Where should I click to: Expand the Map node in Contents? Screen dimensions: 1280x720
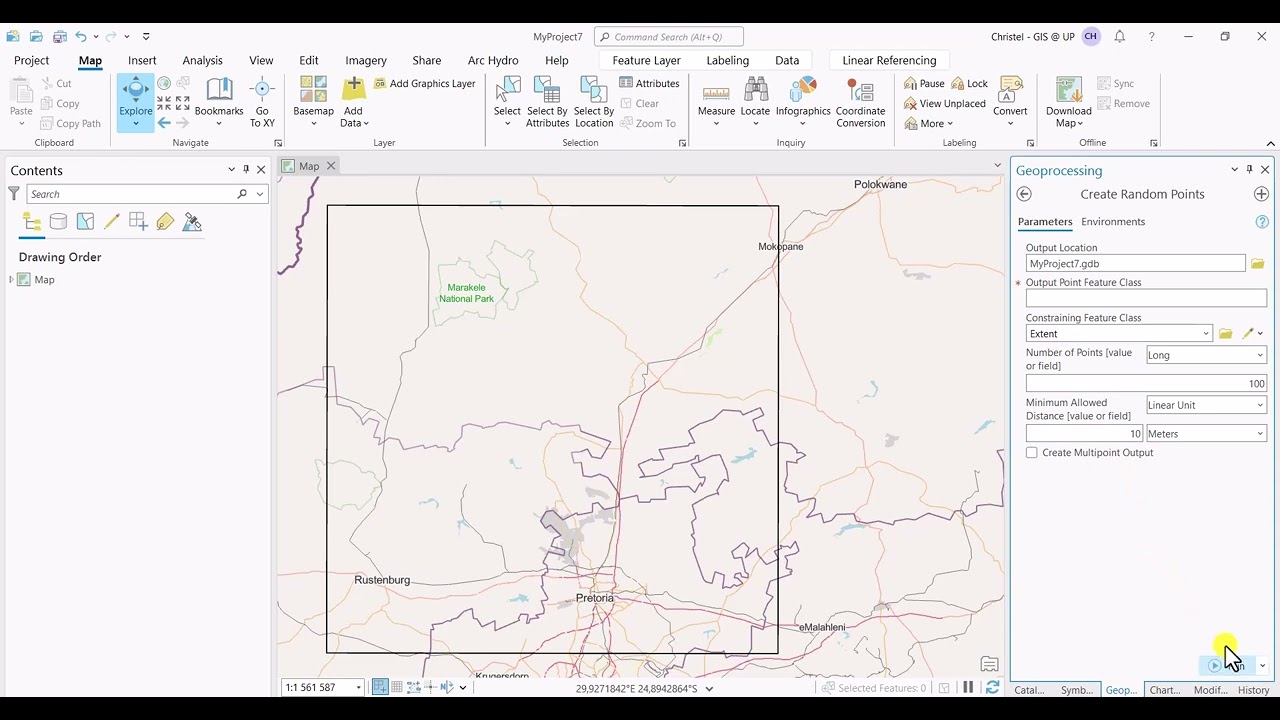pyautogui.click(x=11, y=280)
